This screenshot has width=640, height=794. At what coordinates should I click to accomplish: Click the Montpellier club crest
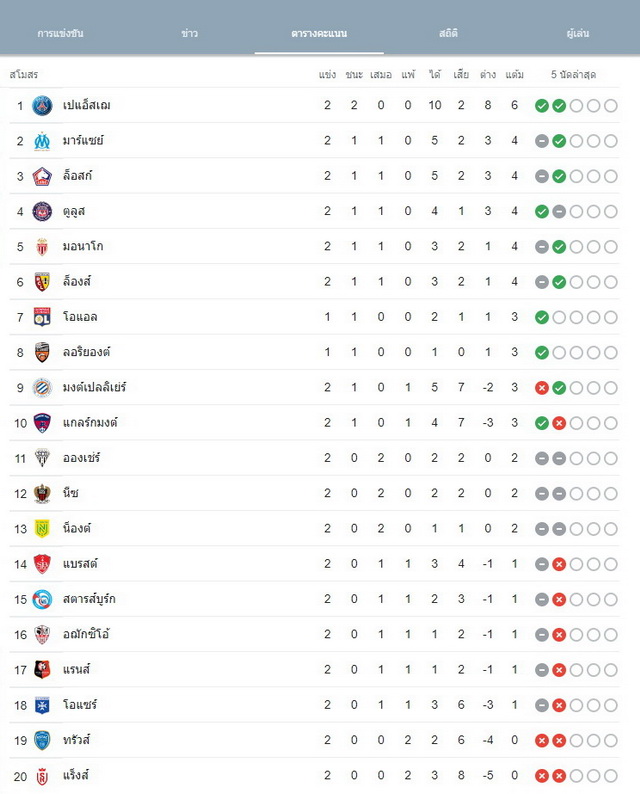[x=42, y=387]
